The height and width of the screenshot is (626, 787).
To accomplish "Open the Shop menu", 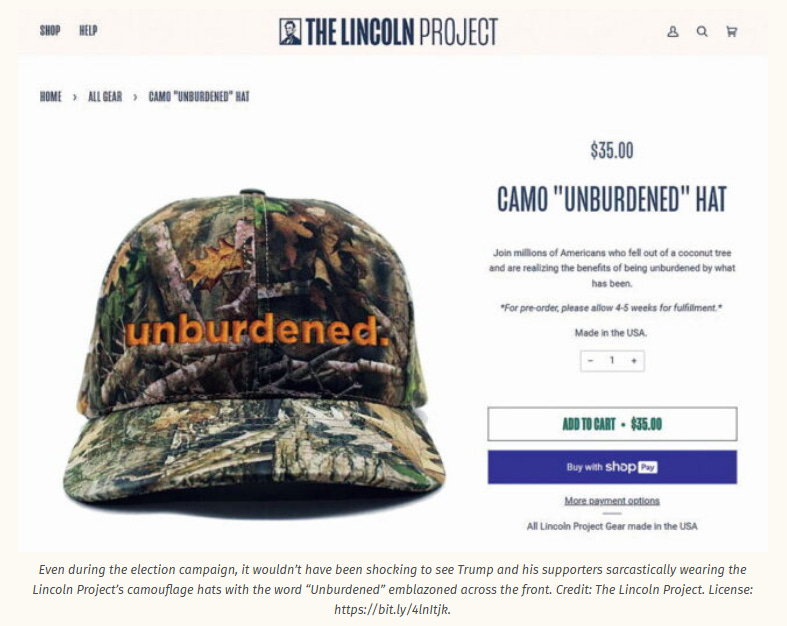I will tap(50, 31).
